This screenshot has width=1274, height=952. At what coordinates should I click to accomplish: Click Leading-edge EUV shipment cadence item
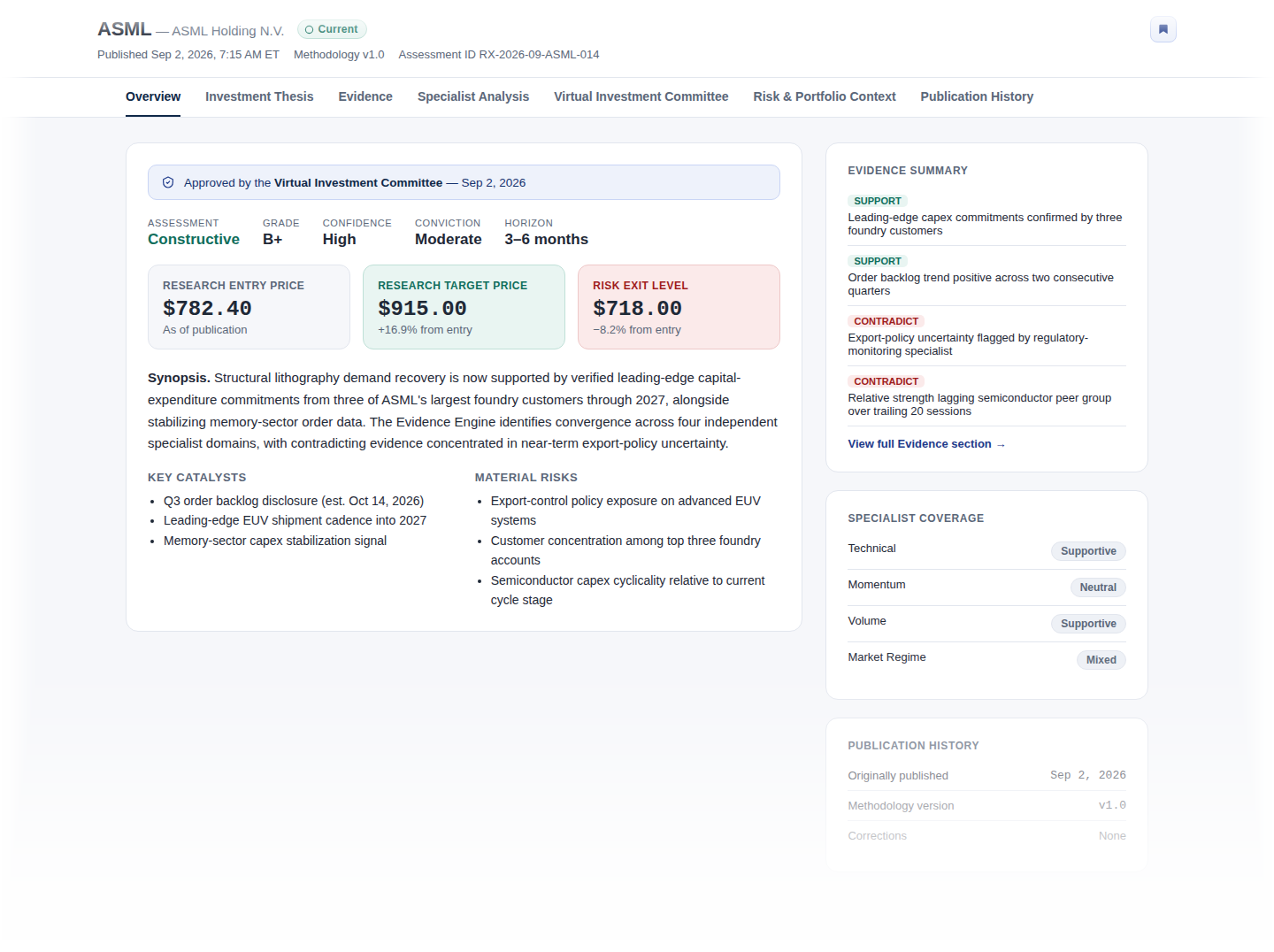pyautogui.click(x=295, y=520)
